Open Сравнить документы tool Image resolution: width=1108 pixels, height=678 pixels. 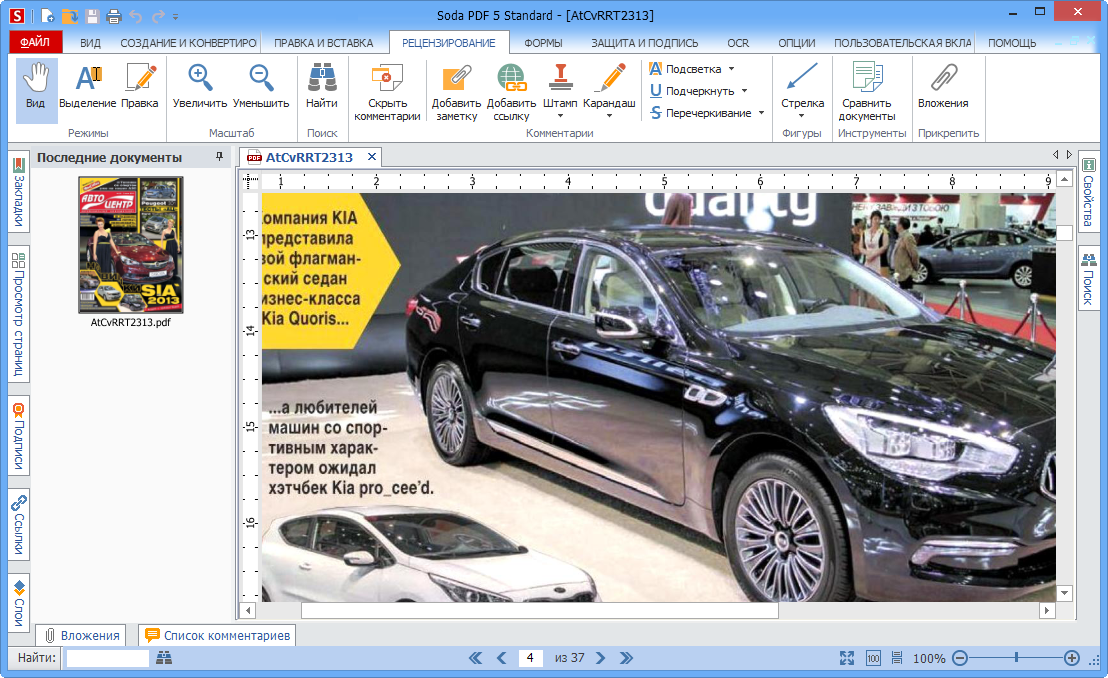[867, 93]
